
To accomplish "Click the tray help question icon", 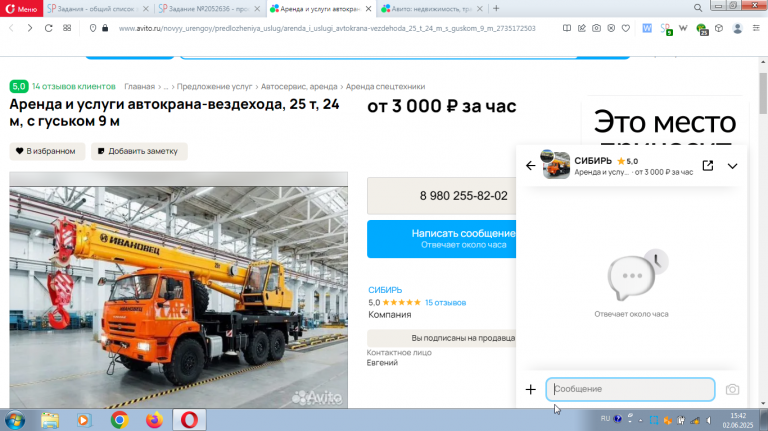I will coord(618,419).
